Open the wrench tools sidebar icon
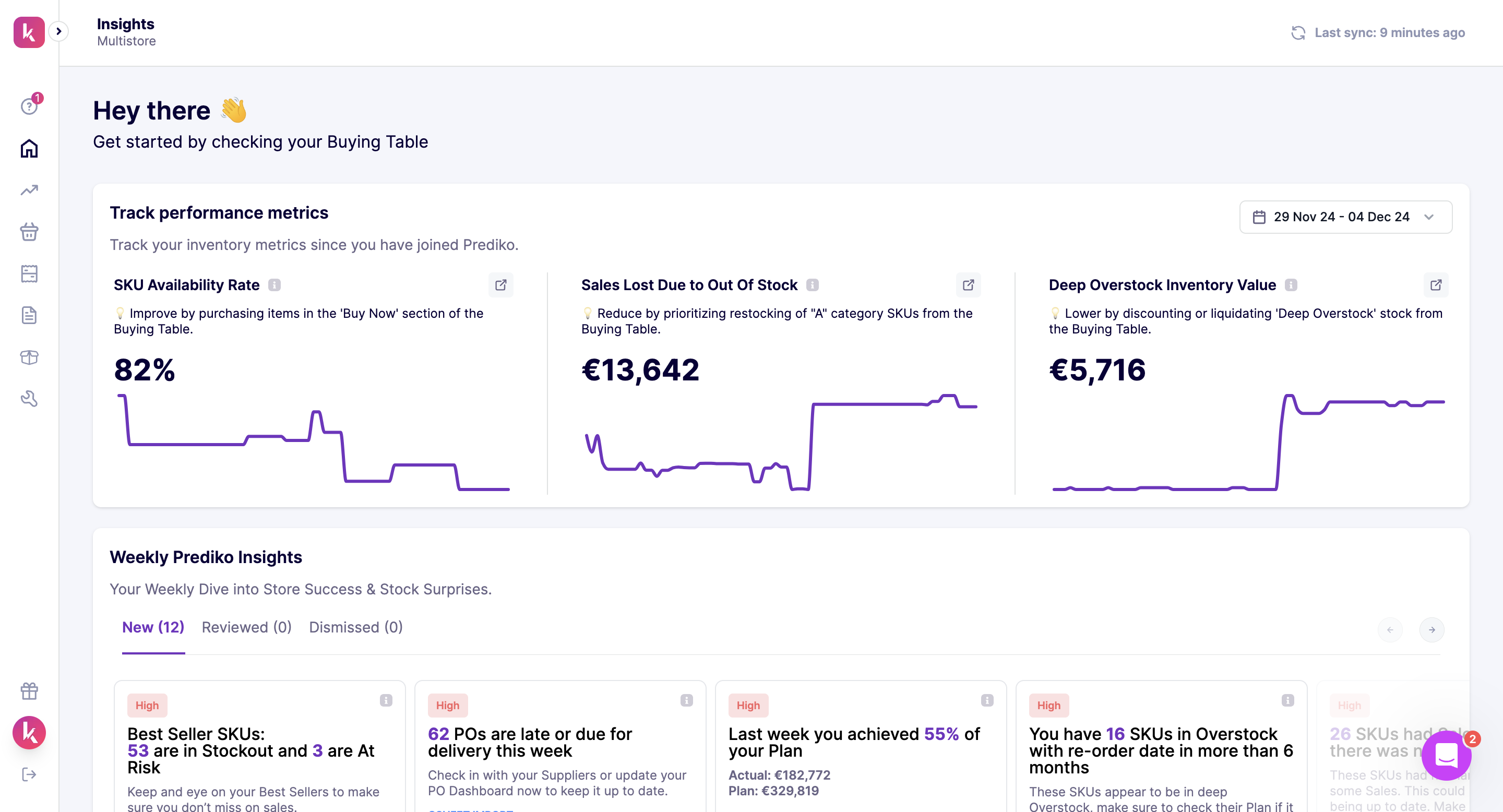 pyautogui.click(x=29, y=399)
